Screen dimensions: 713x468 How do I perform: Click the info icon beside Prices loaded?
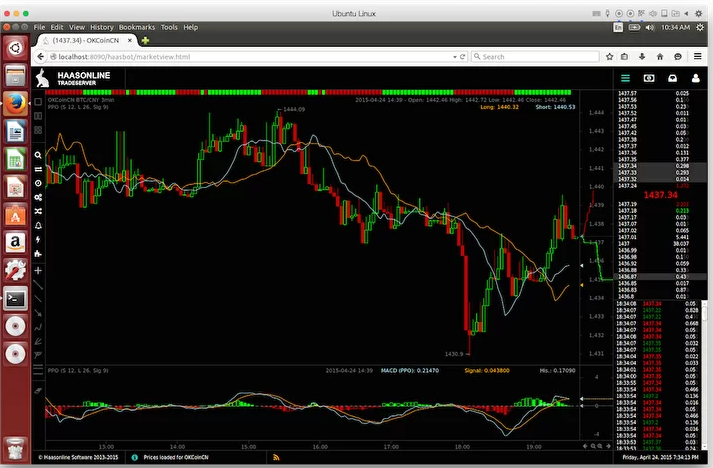[x=135, y=457]
